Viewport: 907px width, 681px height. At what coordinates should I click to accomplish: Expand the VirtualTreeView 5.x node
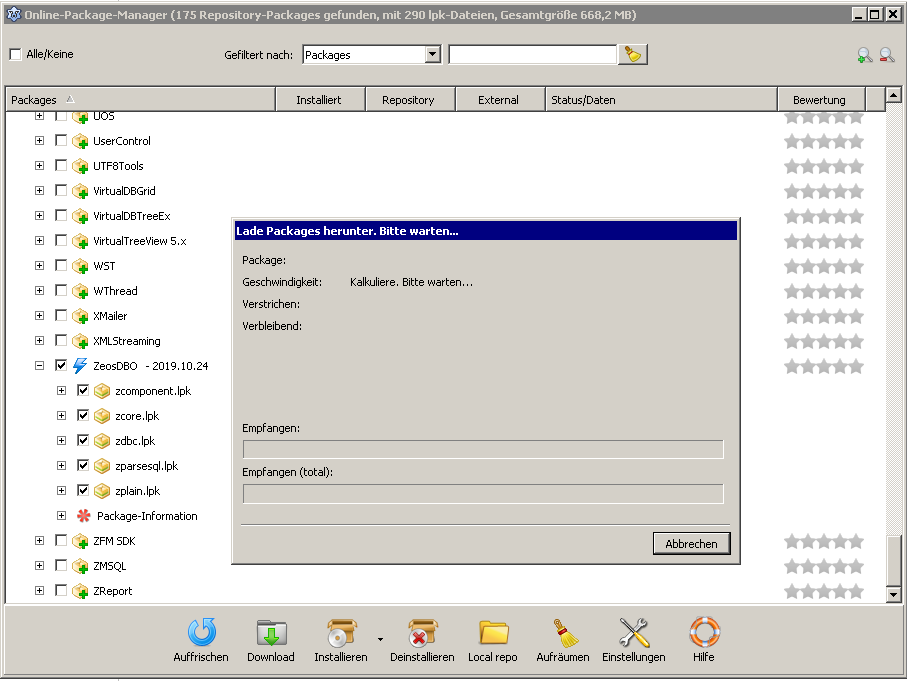(x=39, y=241)
